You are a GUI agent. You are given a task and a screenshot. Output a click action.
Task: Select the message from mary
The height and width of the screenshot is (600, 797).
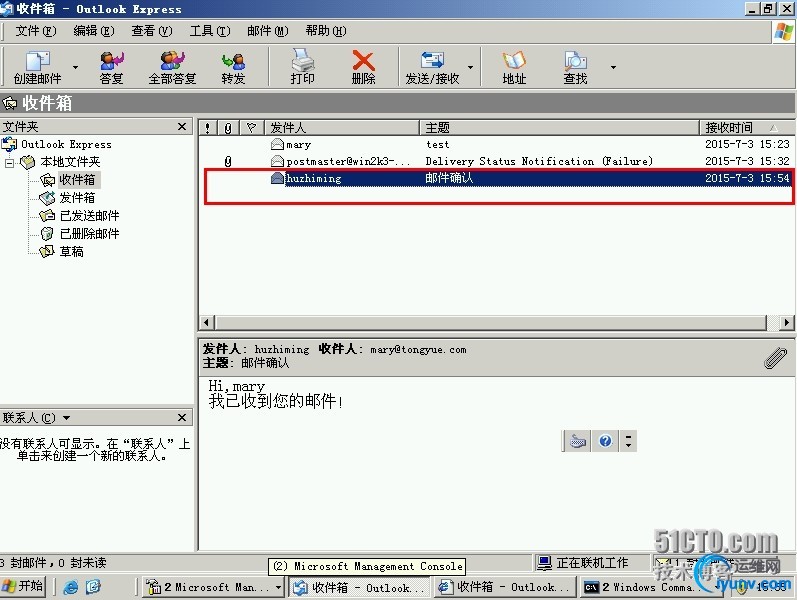pyautogui.click(x=496, y=144)
